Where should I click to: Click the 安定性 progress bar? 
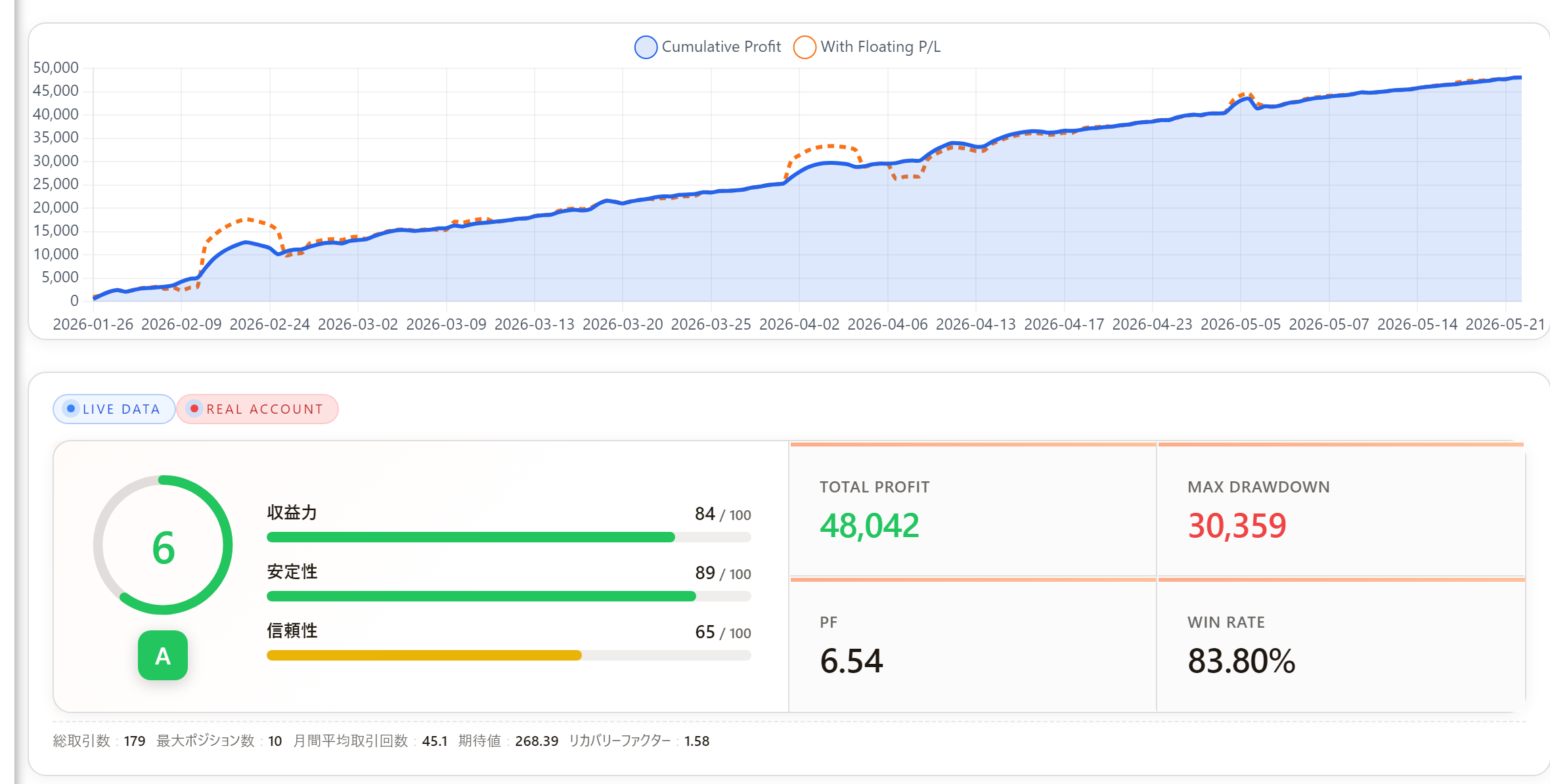click(508, 596)
